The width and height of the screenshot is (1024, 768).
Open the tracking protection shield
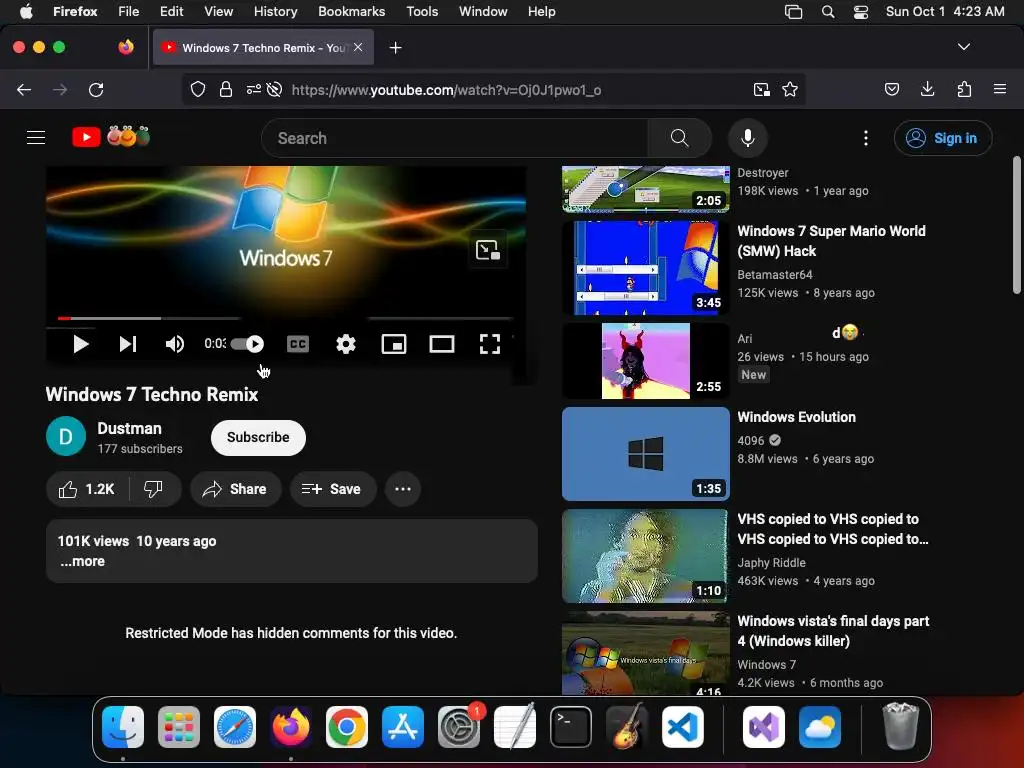(198, 89)
